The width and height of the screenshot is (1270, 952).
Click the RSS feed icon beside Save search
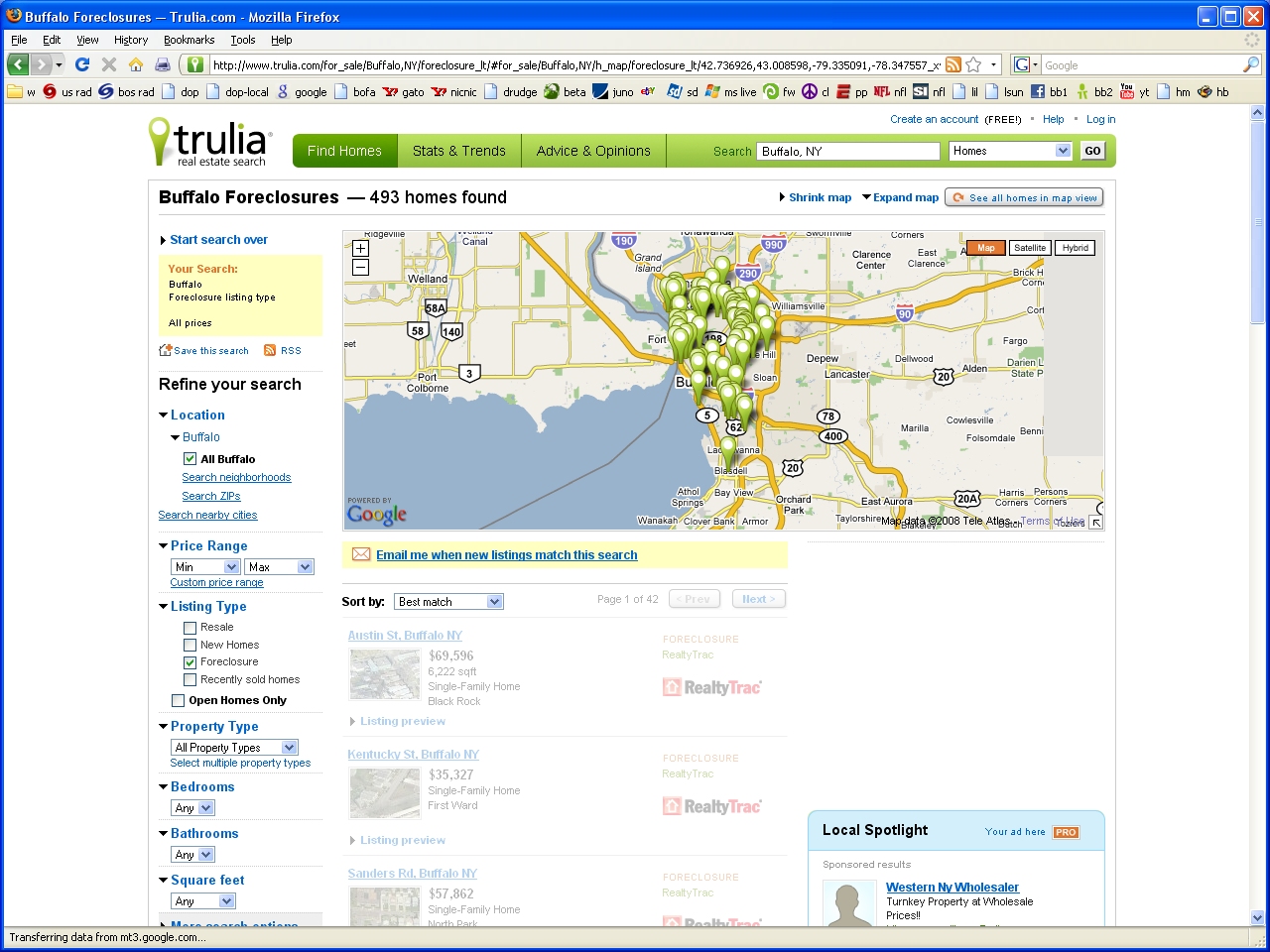pos(270,350)
